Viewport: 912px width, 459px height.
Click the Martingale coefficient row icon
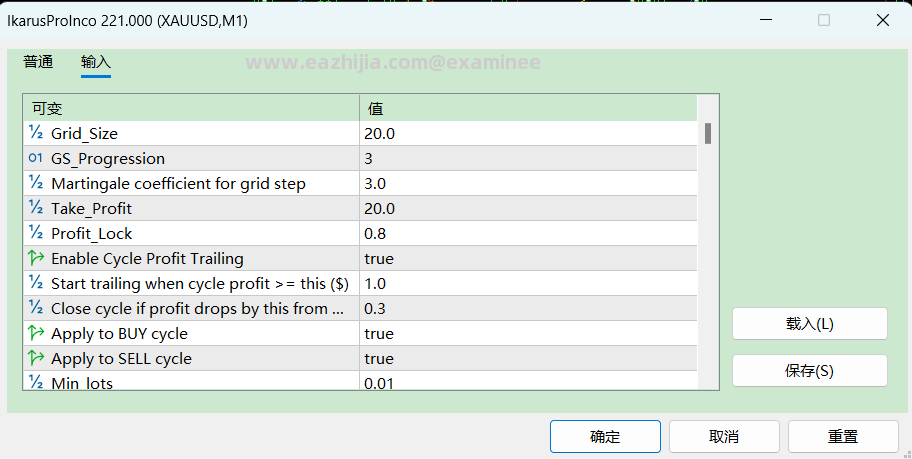[x=35, y=183]
